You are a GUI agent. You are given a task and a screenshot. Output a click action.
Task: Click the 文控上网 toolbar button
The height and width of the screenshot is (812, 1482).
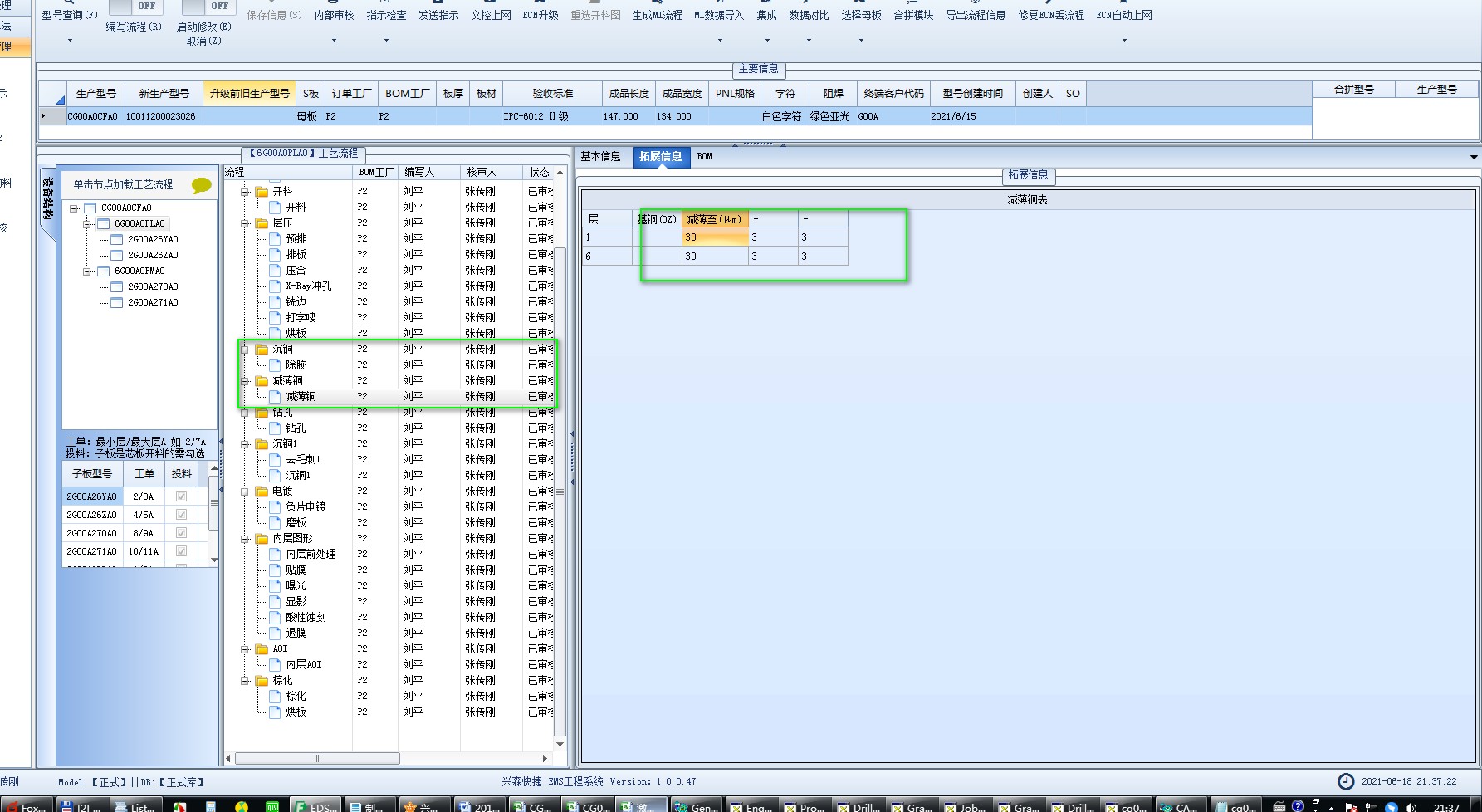point(491,15)
